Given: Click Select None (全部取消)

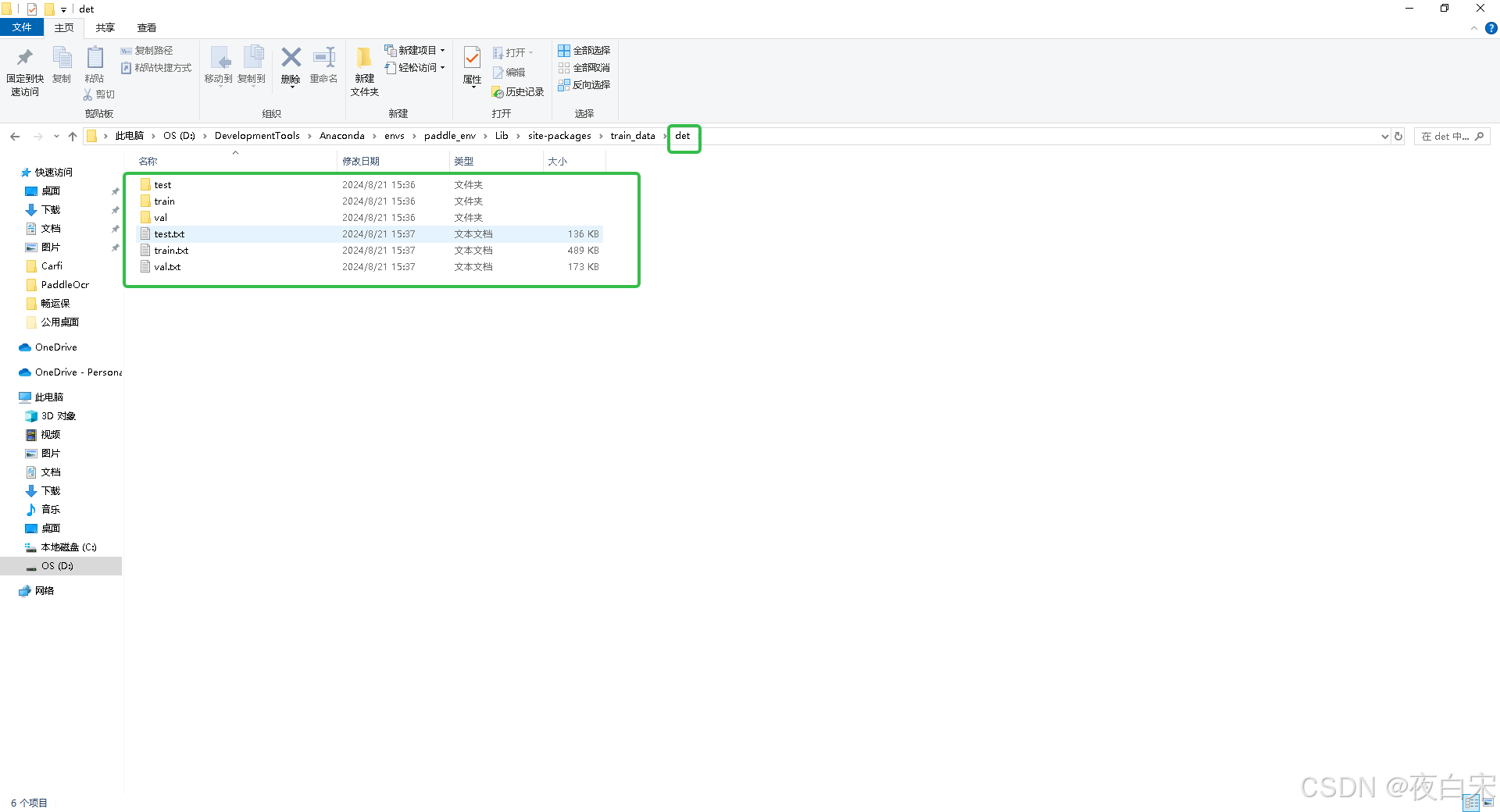Looking at the screenshot, I should pyautogui.click(x=584, y=68).
